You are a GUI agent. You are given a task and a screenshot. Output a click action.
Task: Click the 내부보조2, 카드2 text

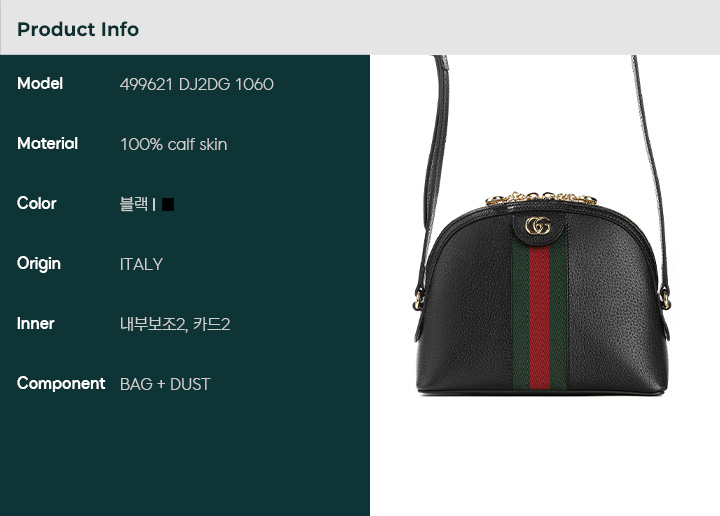coord(175,325)
